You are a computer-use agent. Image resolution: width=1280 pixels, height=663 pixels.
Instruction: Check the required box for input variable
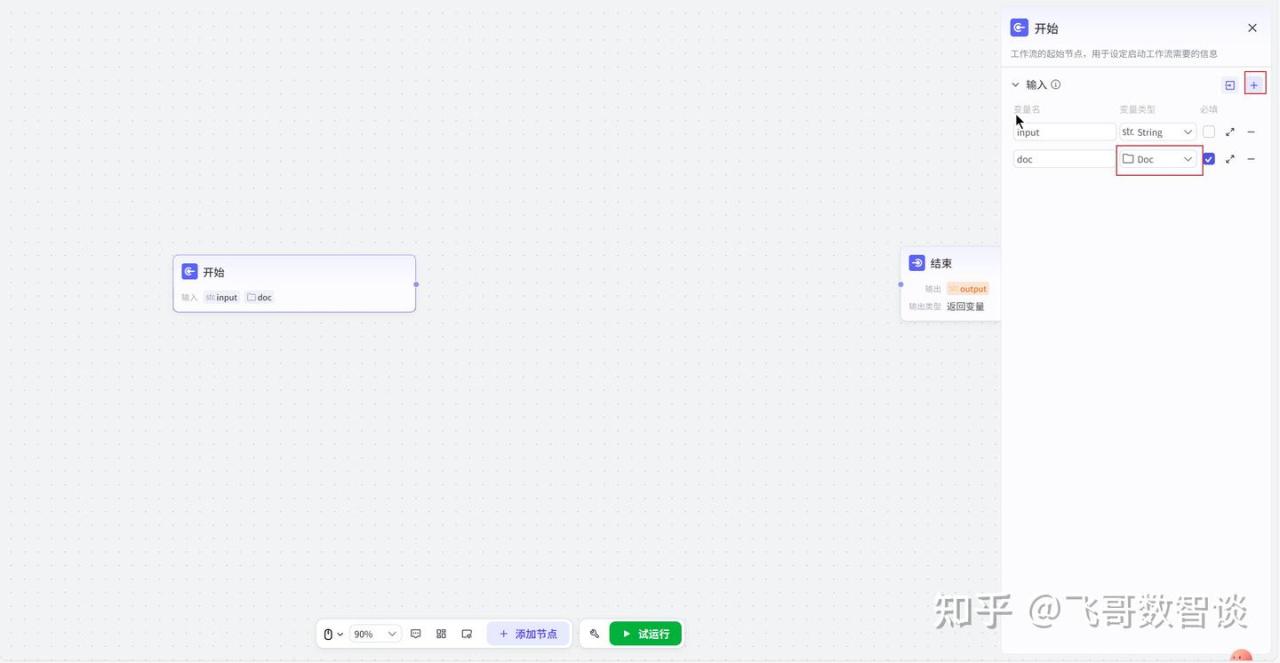coord(1209,132)
